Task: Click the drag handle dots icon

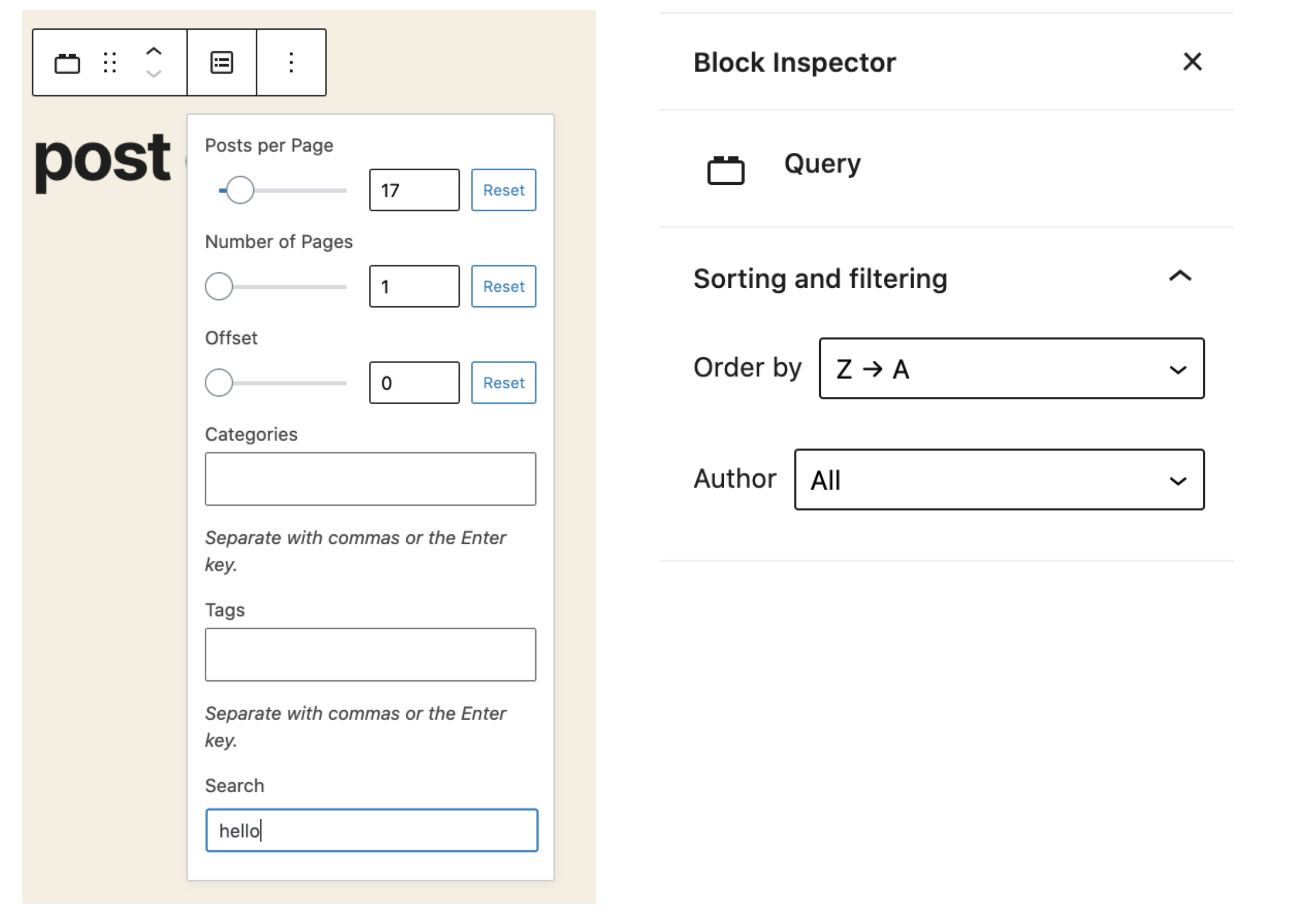Action: coord(111,63)
